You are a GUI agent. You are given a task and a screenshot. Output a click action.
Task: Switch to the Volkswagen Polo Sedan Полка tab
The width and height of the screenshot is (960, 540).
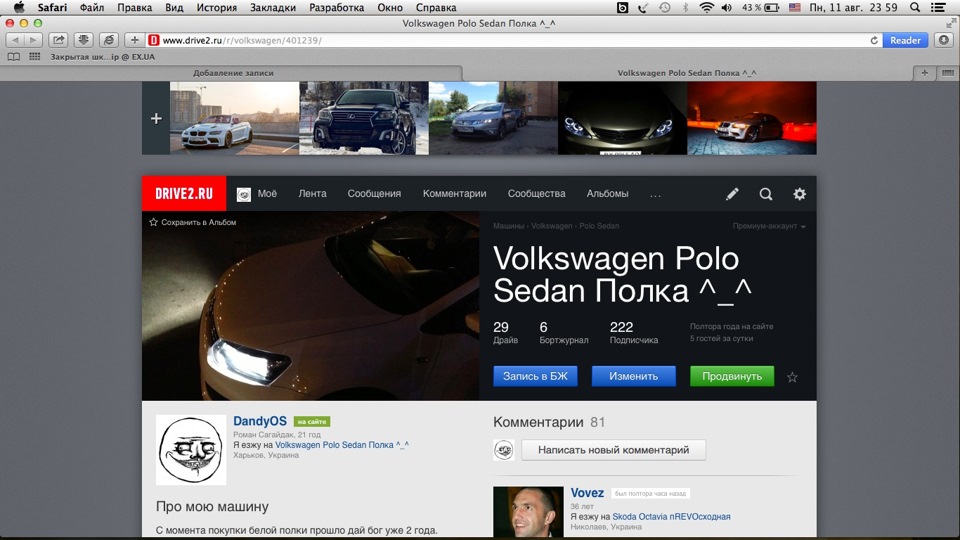point(686,73)
